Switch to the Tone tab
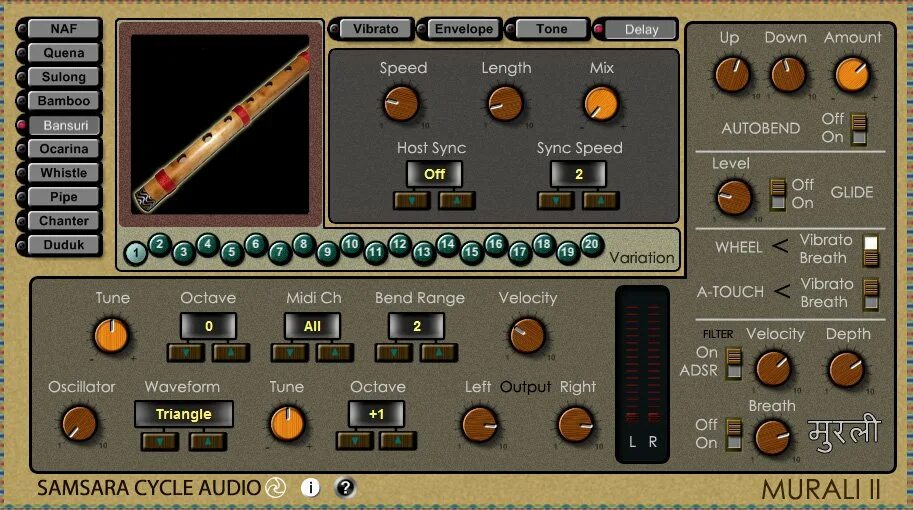This screenshot has width=913, height=510. pos(552,29)
